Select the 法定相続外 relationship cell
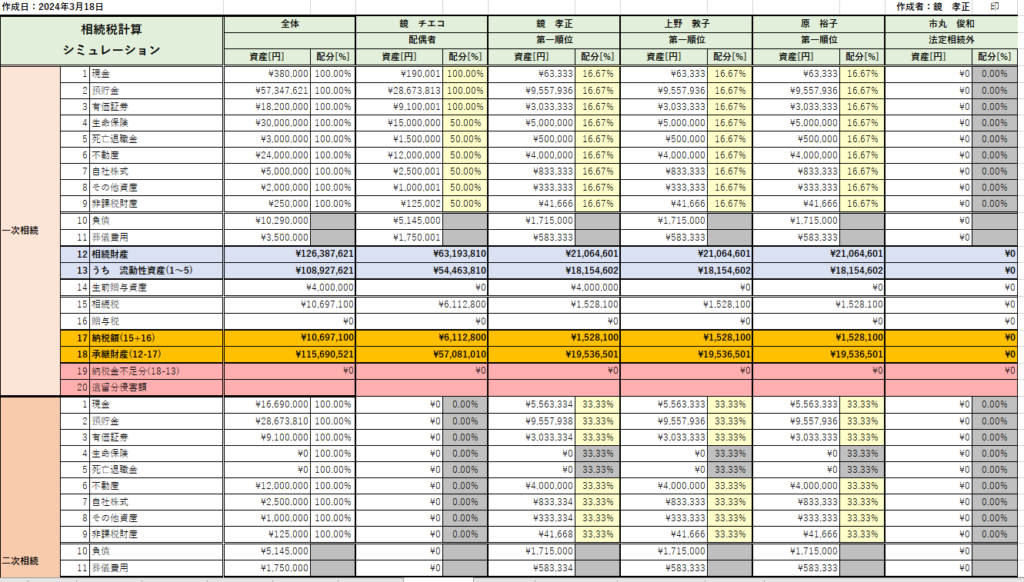This screenshot has width=1024, height=582. click(x=949, y=40)
